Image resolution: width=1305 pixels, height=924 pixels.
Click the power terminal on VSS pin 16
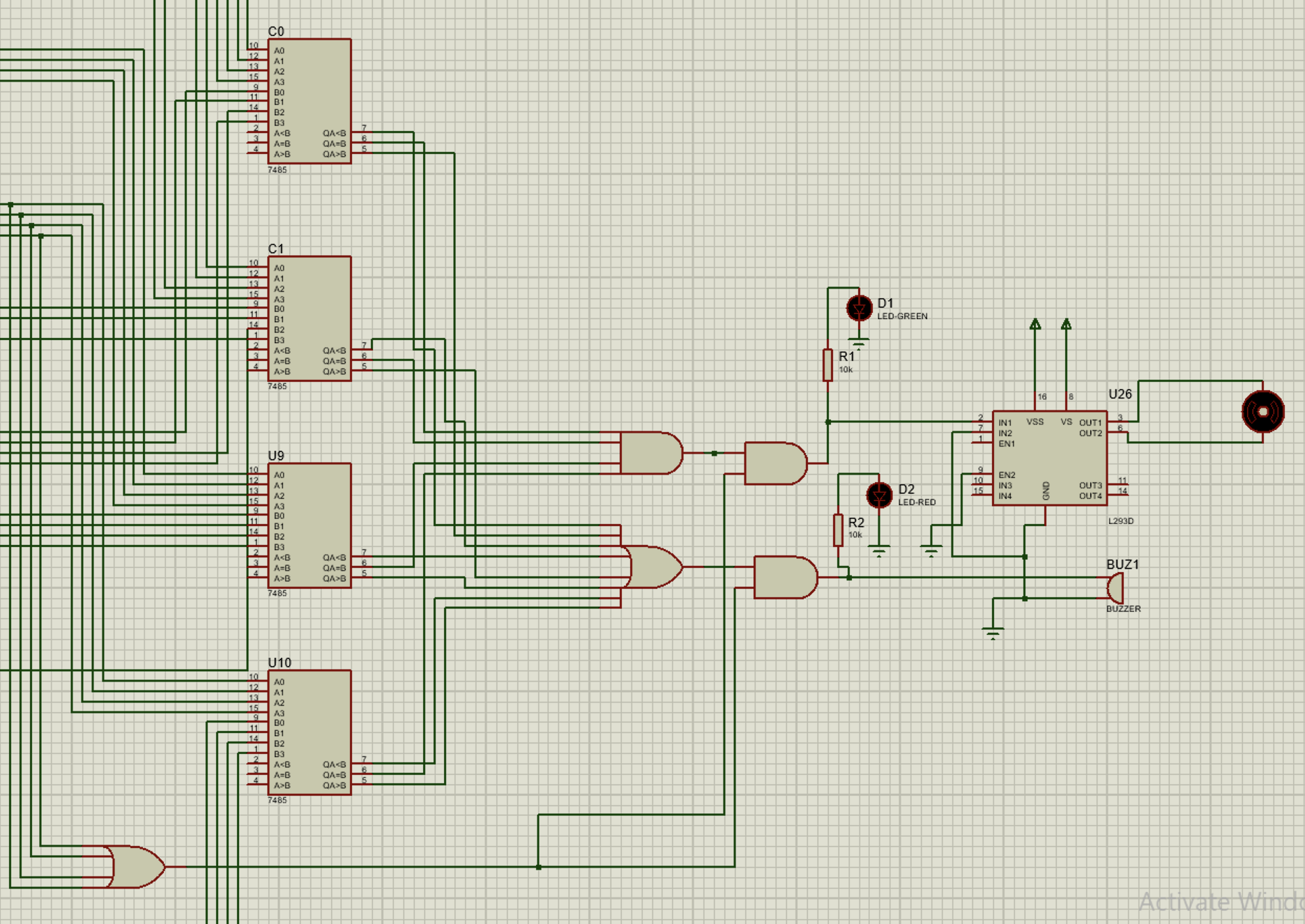tap(1035, 324)
